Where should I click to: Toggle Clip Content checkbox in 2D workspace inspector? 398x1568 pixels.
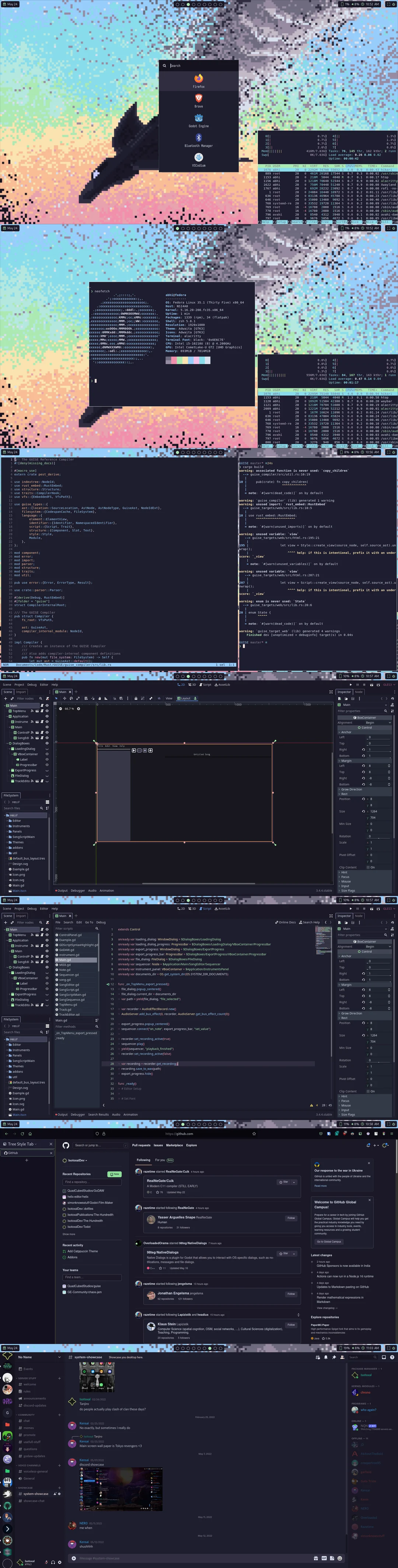pyautogui.click(x=369, y=868)
